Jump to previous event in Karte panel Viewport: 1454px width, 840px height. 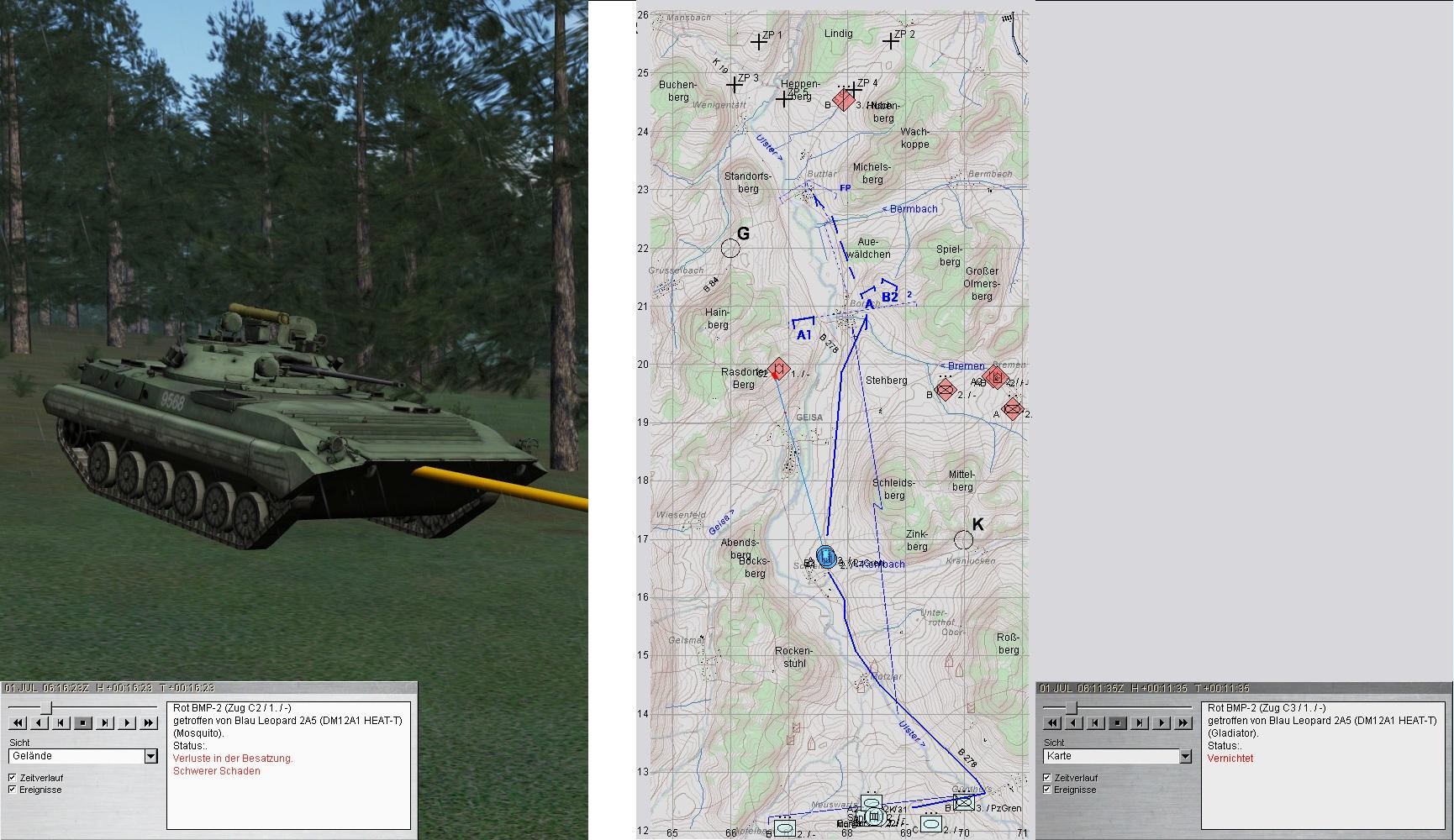pyautogui.click(x=1096, y=722)
